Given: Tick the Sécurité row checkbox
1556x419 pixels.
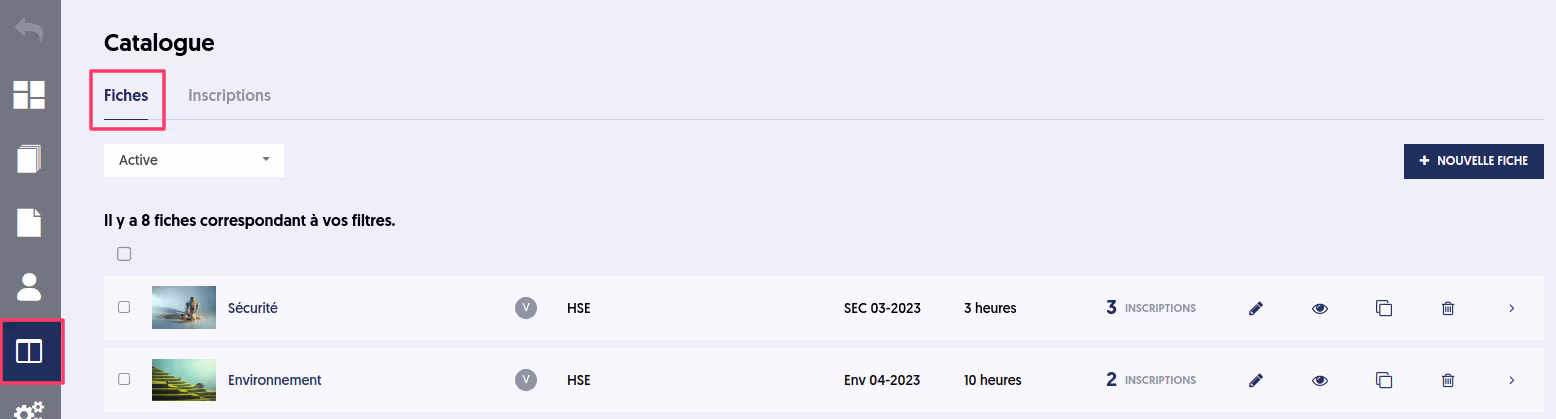Looking at the screenshot, I should pyautogui.click(x=124, y=307).
